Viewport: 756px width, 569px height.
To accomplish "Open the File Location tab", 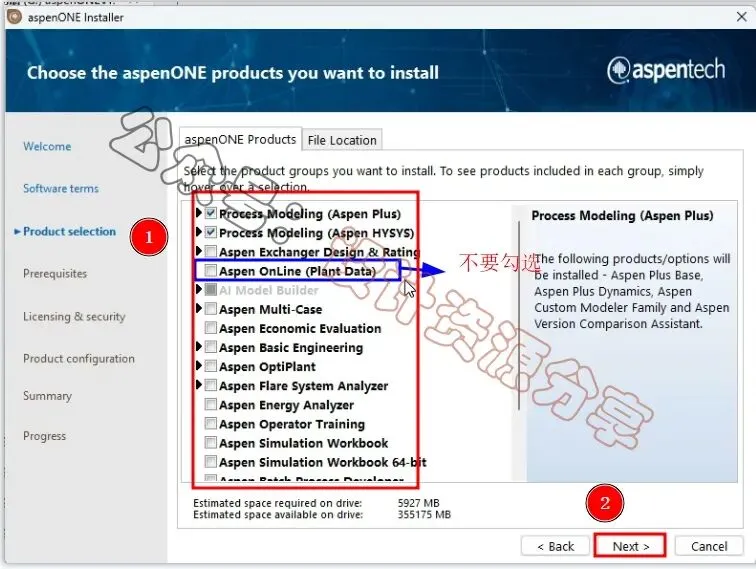I will 342,140.
